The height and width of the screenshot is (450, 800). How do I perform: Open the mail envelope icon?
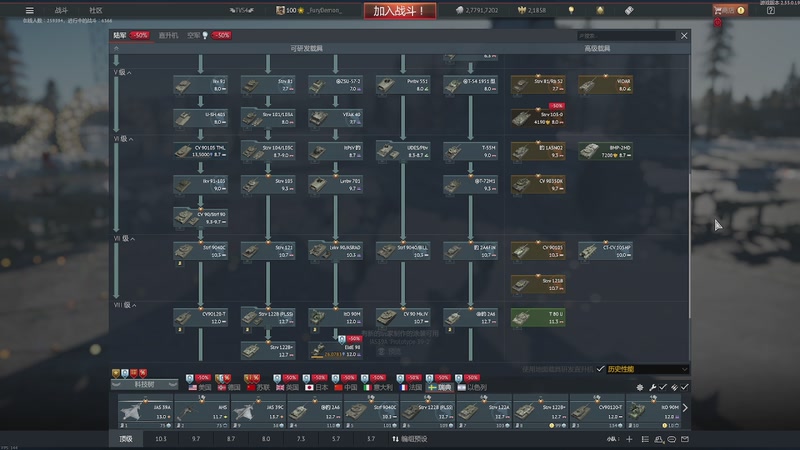click(x=685, y=439)
